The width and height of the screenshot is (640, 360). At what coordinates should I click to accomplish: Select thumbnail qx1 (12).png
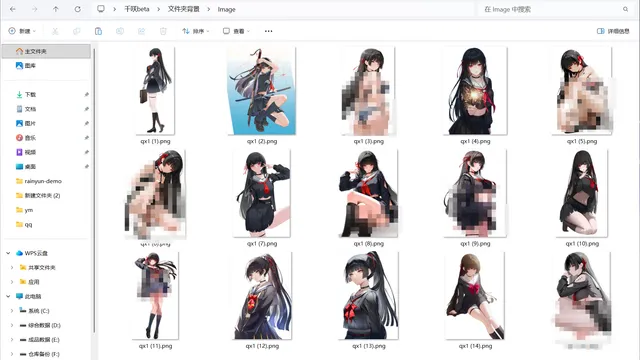[x=262, y=296]
